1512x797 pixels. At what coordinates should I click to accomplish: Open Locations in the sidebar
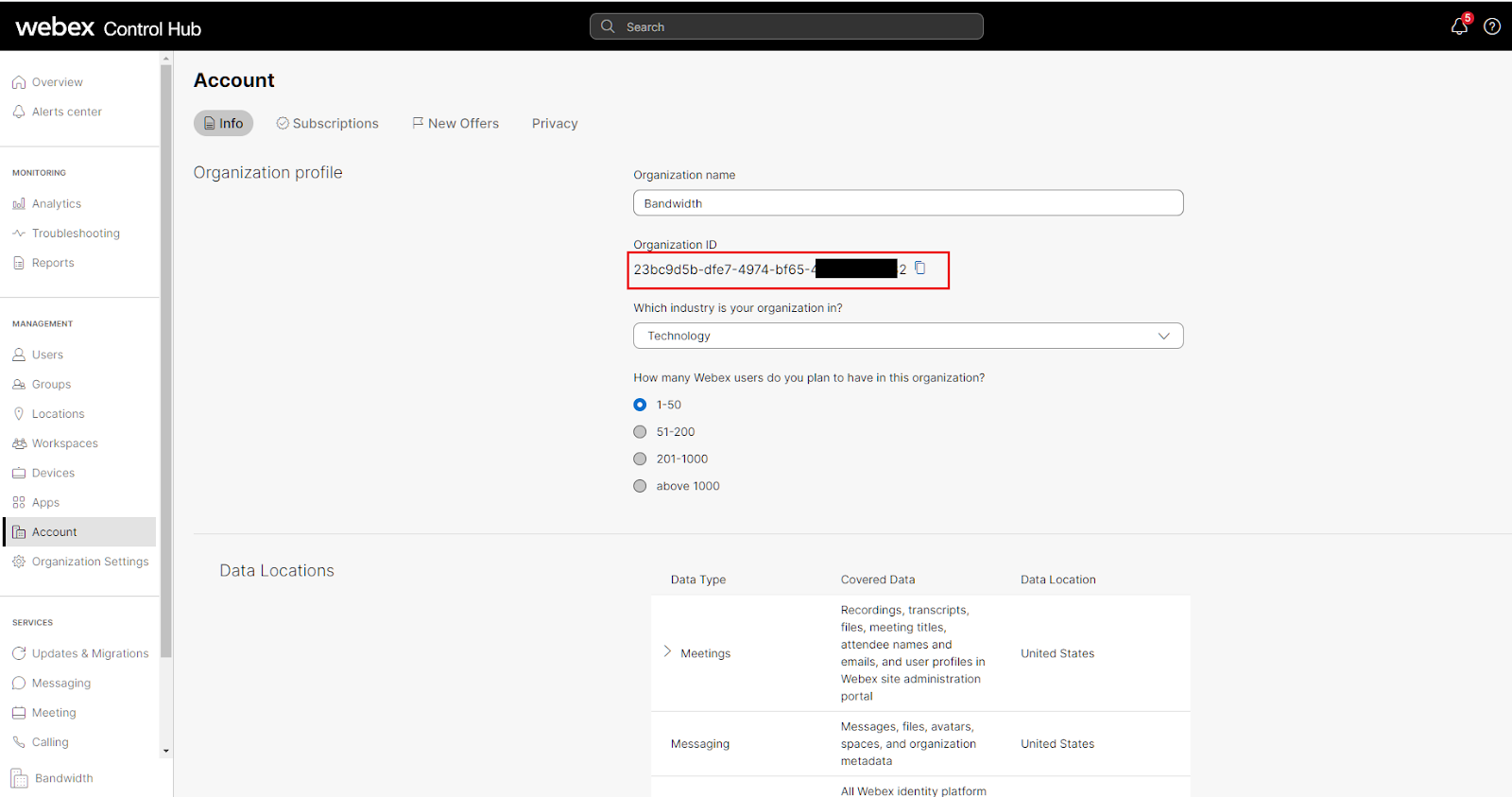click(59, 414)
